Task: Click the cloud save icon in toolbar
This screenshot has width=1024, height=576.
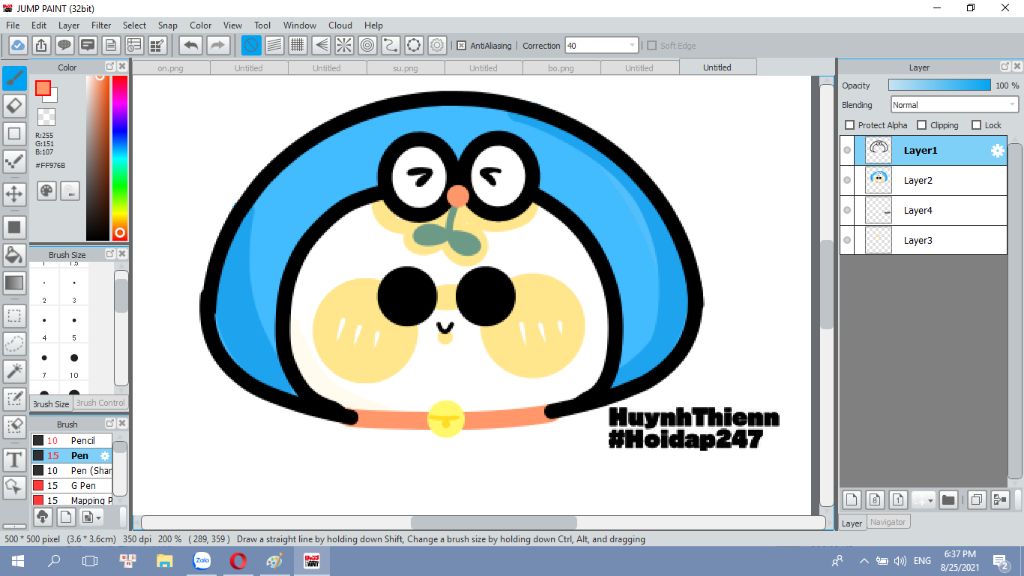Action: pyautogui.click(x=18, y=45)
